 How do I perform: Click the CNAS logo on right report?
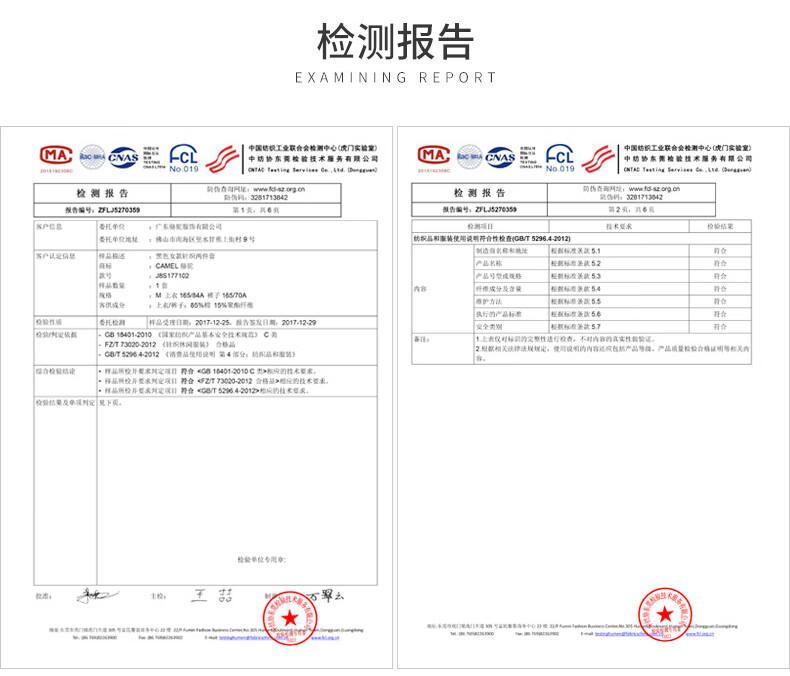(x=500, y=158)
